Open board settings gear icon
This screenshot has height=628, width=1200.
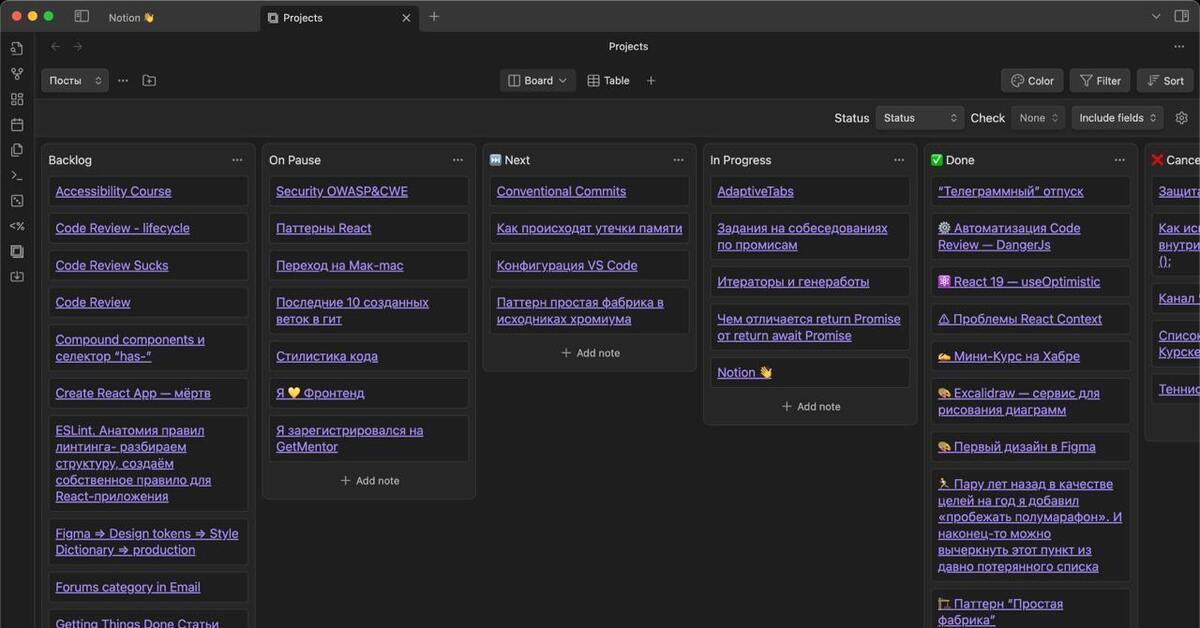[1181, 118]
